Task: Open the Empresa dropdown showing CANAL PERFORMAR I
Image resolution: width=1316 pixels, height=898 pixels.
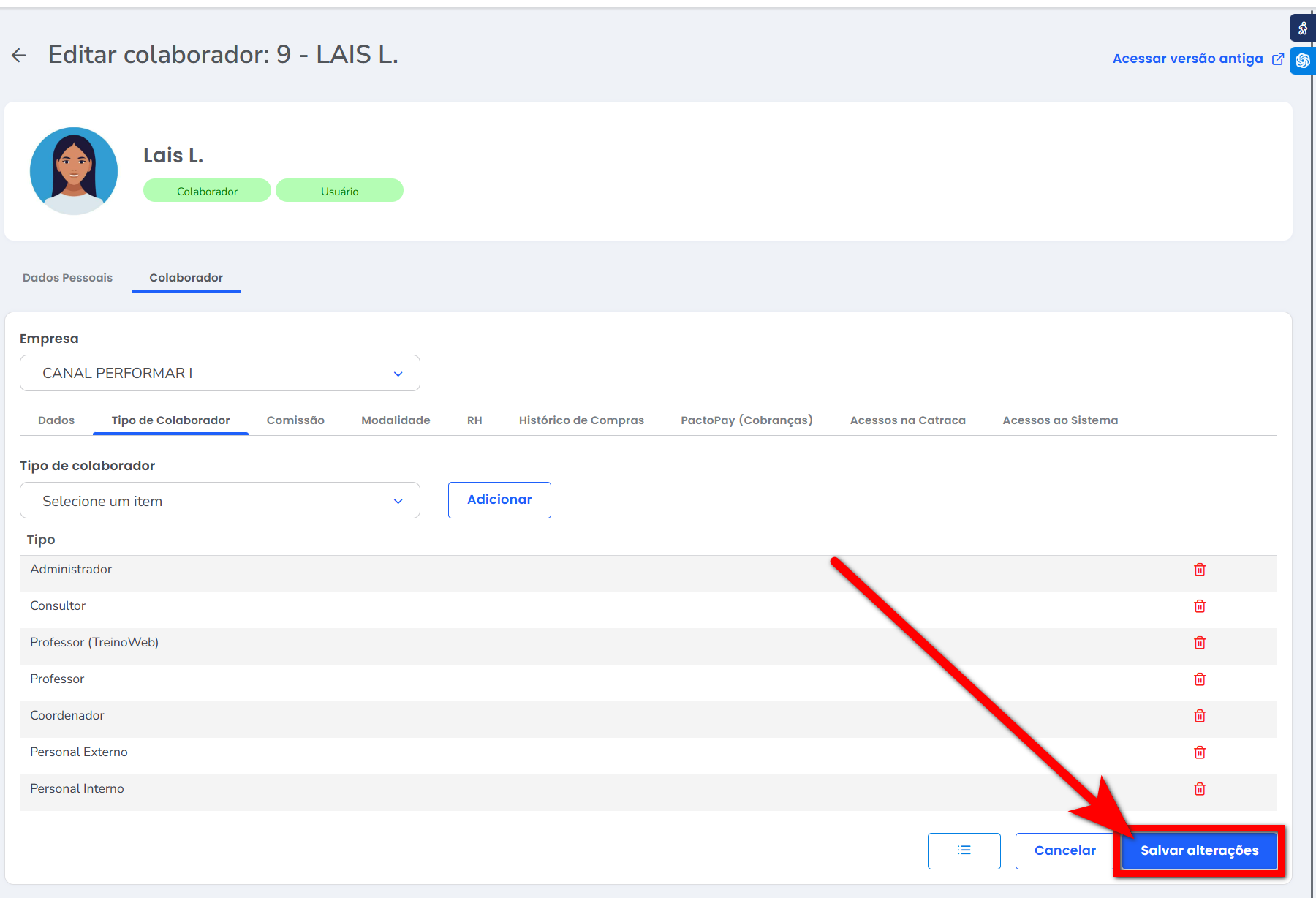Action: click(x=219, y=373)
